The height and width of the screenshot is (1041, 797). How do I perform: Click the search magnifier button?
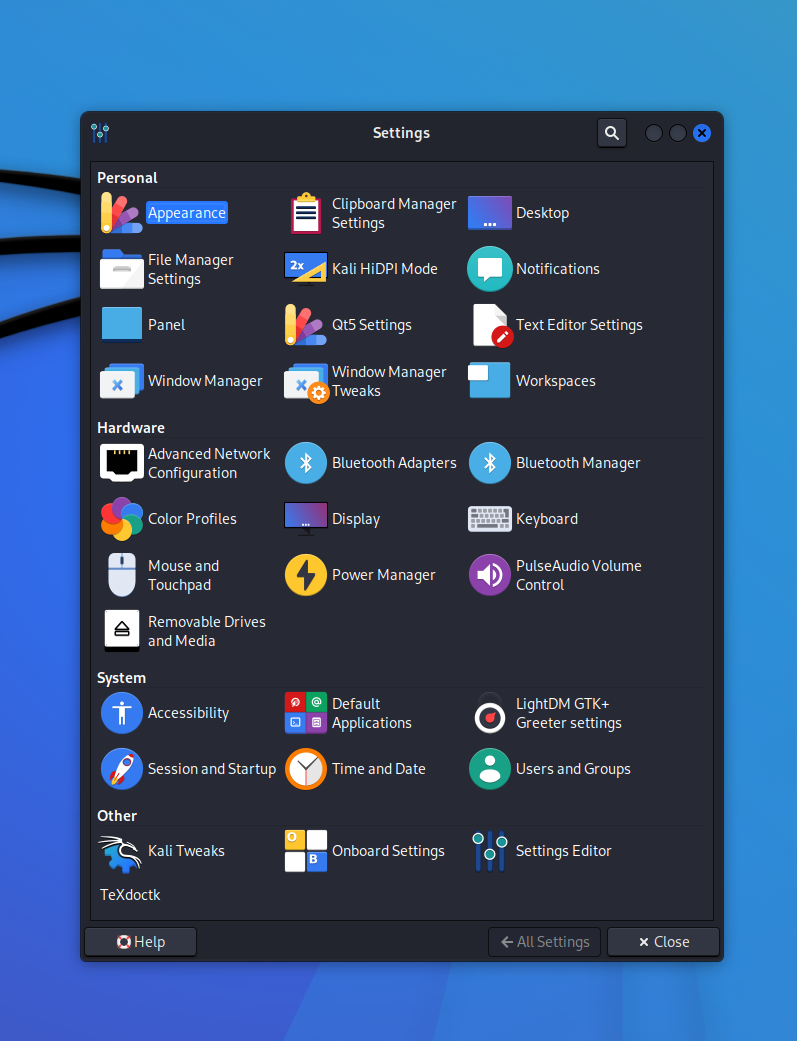(612, 133)
